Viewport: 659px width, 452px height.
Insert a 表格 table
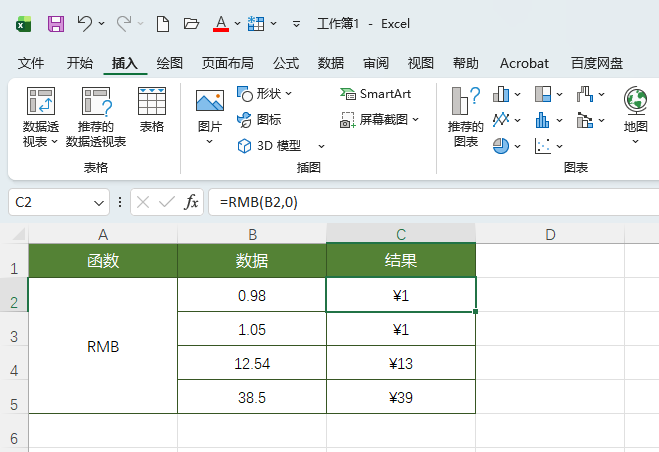click(152, 109)
